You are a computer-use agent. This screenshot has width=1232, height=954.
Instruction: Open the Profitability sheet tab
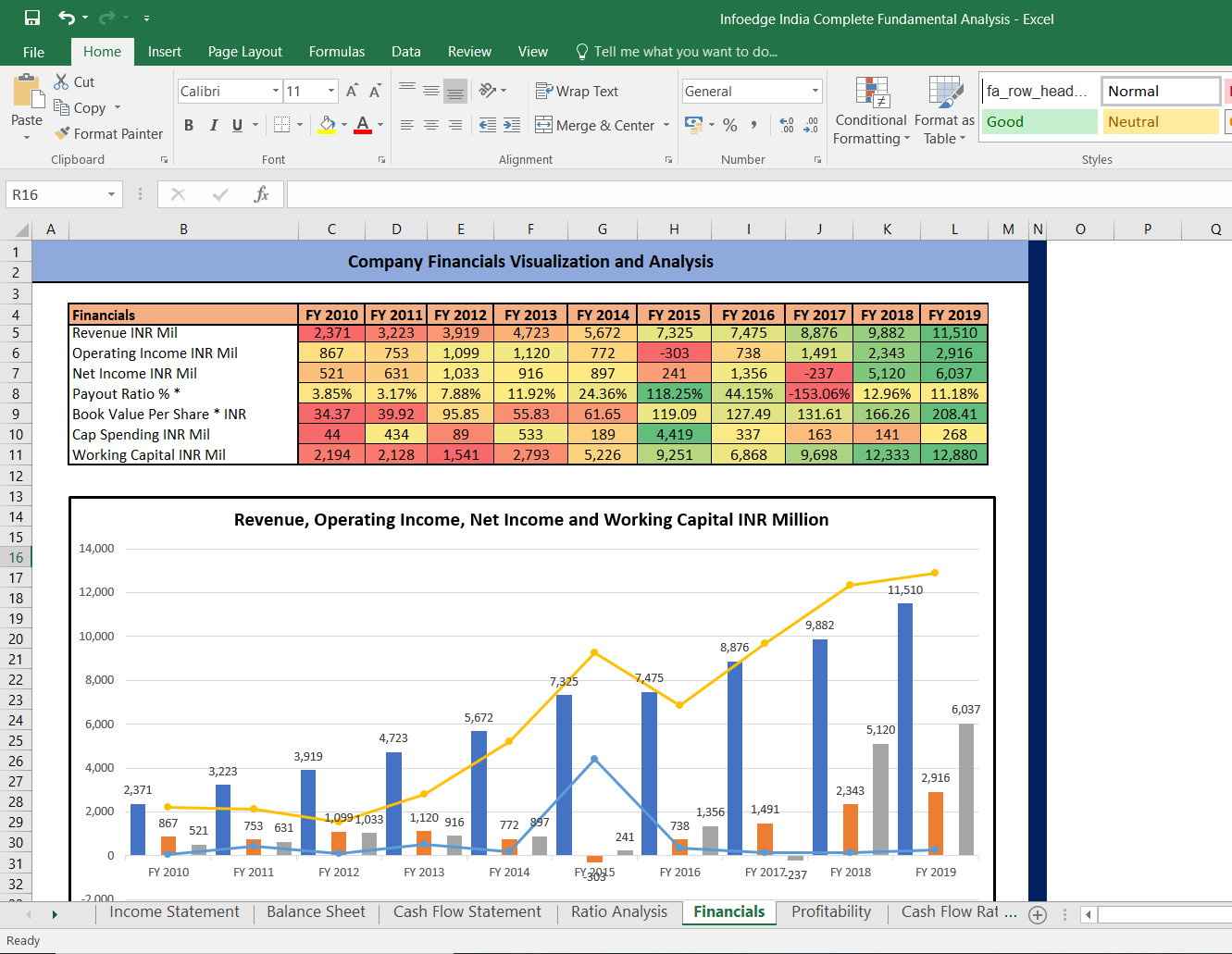pos(831,912)
